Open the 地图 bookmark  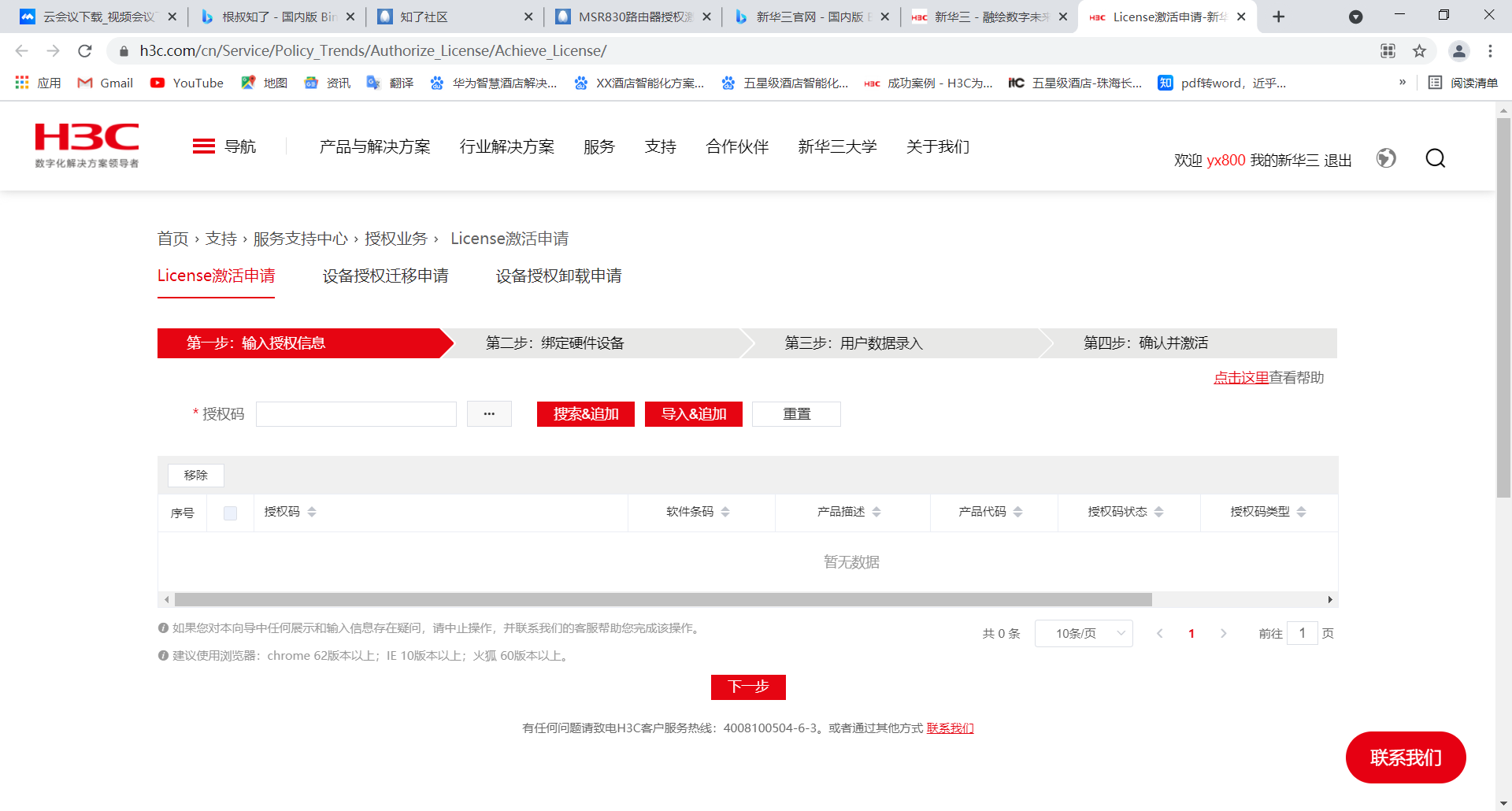coord(264,83)
